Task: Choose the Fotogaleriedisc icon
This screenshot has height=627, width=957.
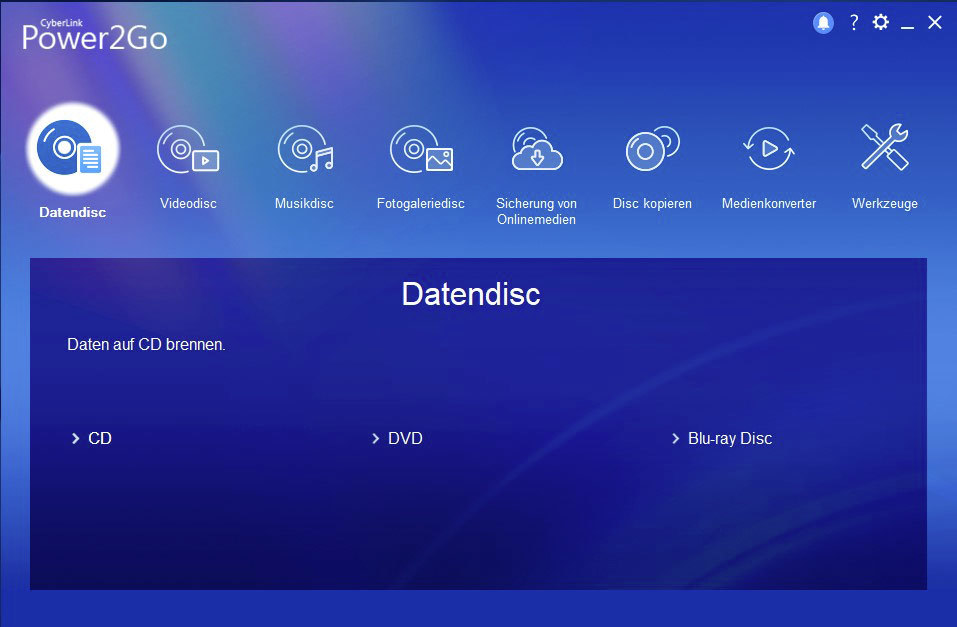Action: point(421,149)
